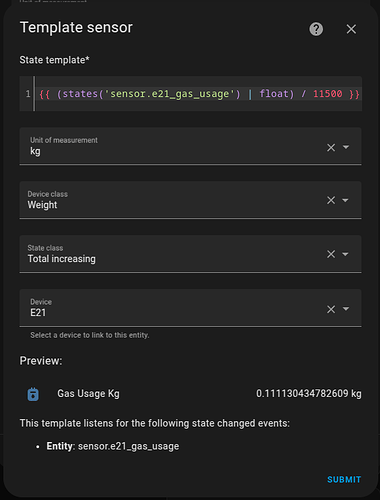
Task: Close the Template sensor dialog
Action: click(x=351, y=29)
